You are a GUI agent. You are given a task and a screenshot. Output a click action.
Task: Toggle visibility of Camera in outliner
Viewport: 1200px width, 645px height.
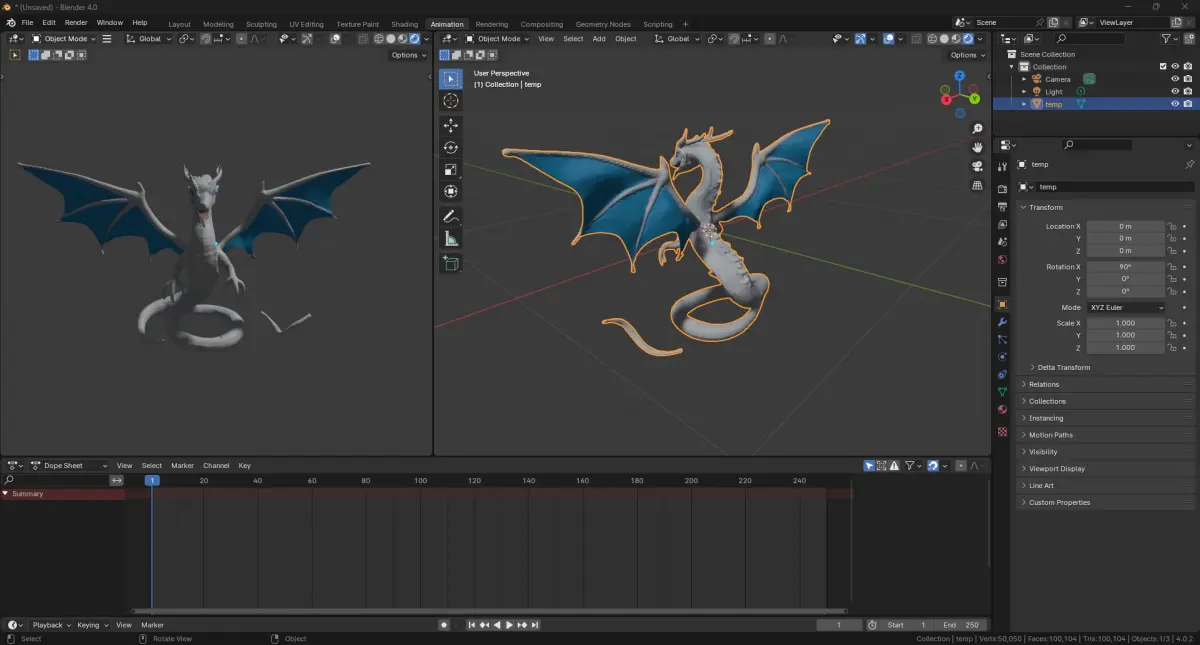point(1175,79)
